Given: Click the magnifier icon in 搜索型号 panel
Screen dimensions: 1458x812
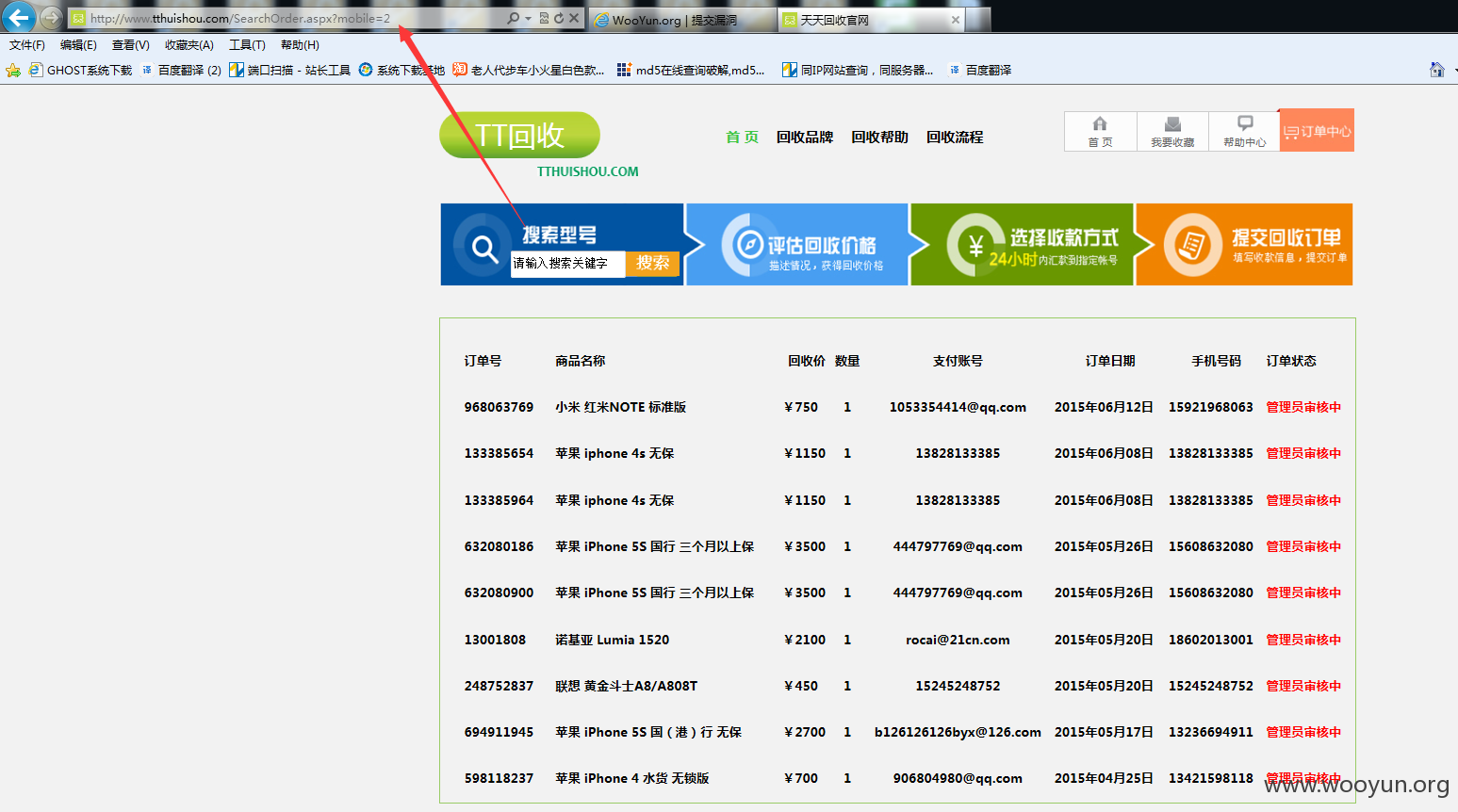Looking at the screenshot, I should [484, 248].
